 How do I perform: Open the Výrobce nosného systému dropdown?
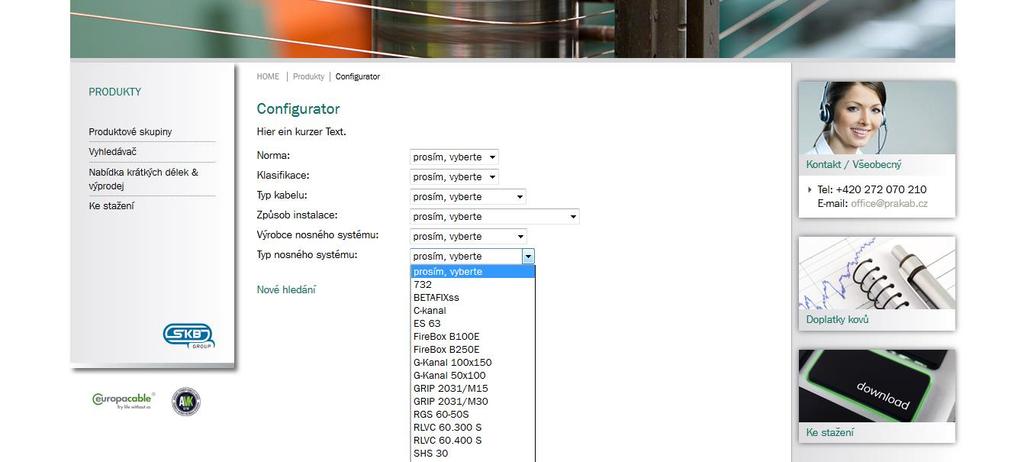coord(468,236)
